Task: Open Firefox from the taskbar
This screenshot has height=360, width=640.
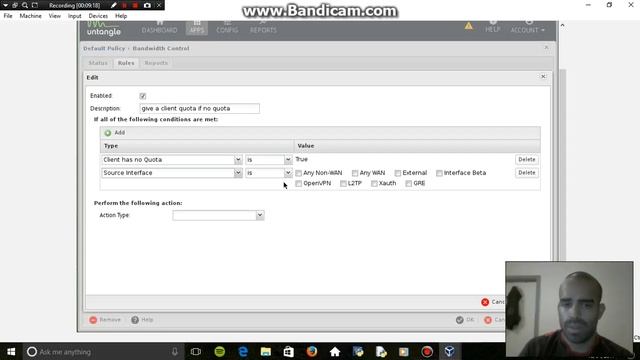Action: tap(312, 351)
